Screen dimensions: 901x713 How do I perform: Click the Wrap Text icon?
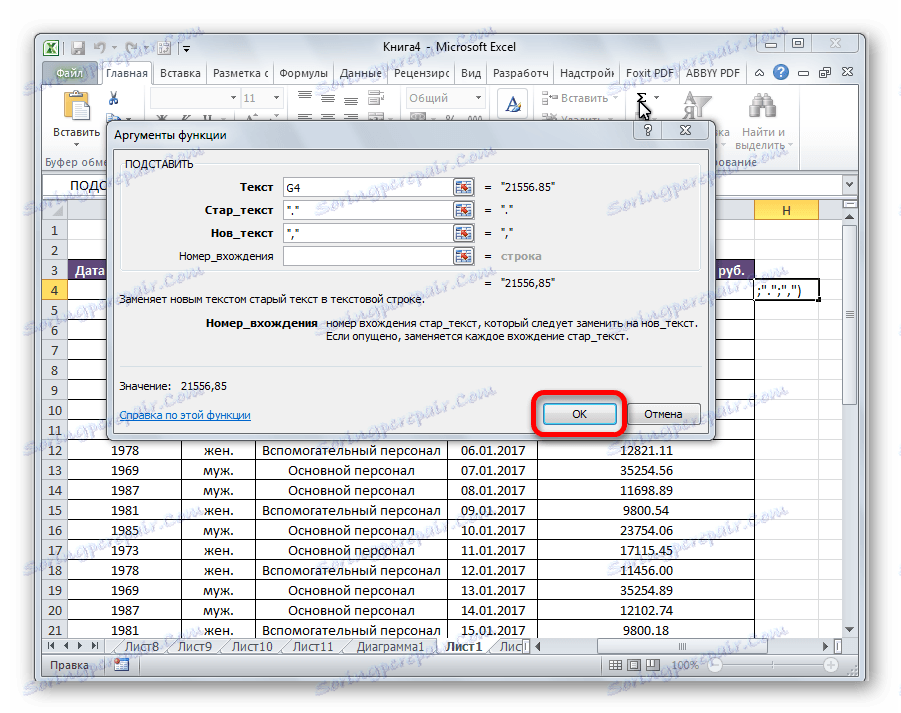click(376, 98)
